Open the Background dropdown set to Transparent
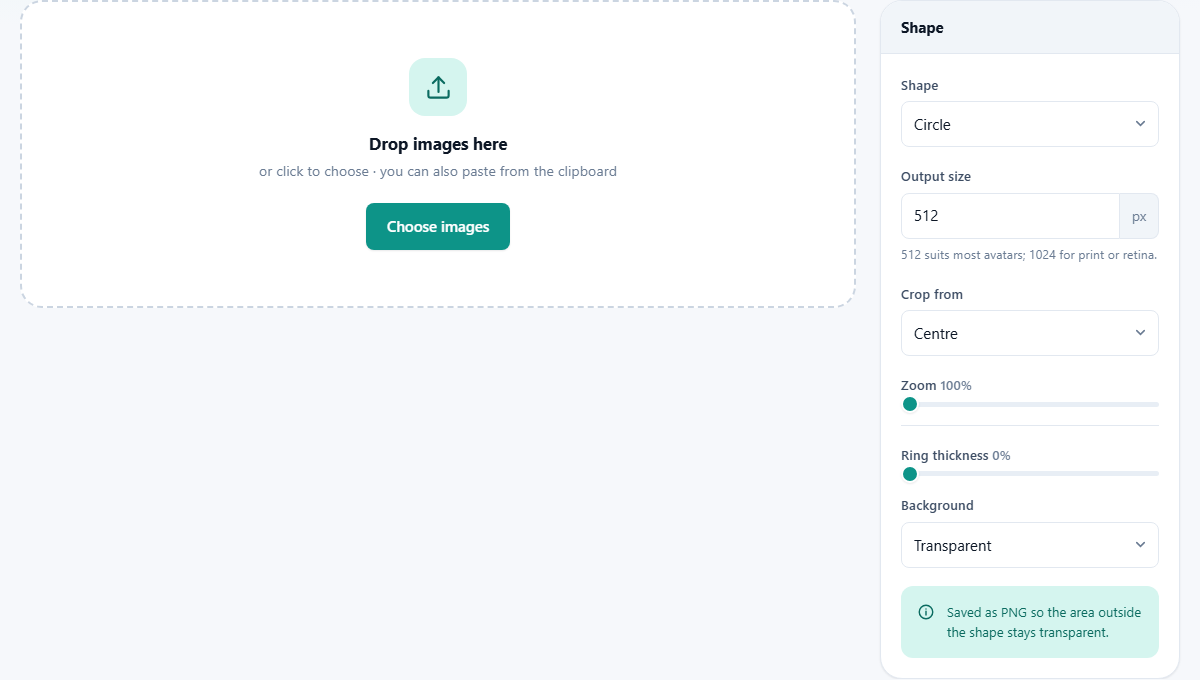 pyautogui.click(x=1030, y=545)
